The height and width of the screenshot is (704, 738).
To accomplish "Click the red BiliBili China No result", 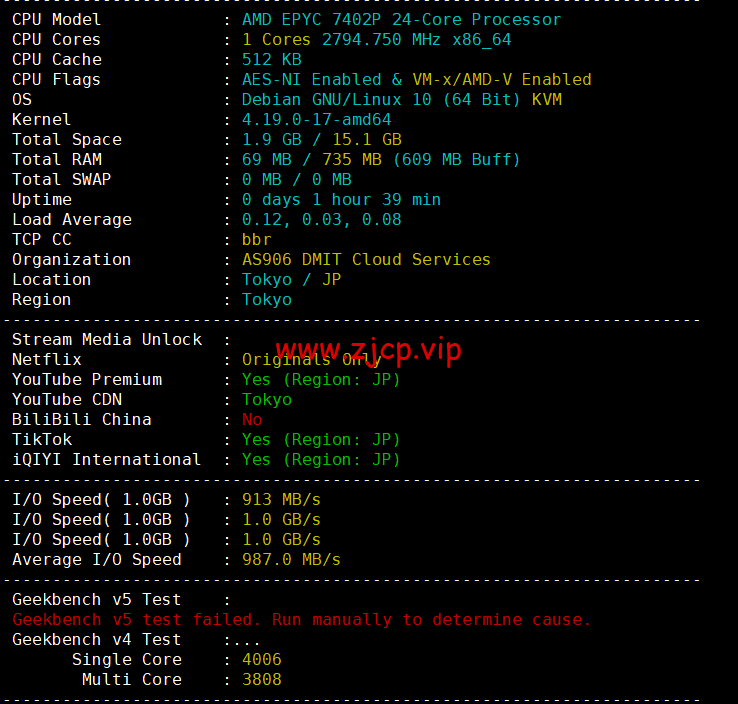I will [252, 420].
